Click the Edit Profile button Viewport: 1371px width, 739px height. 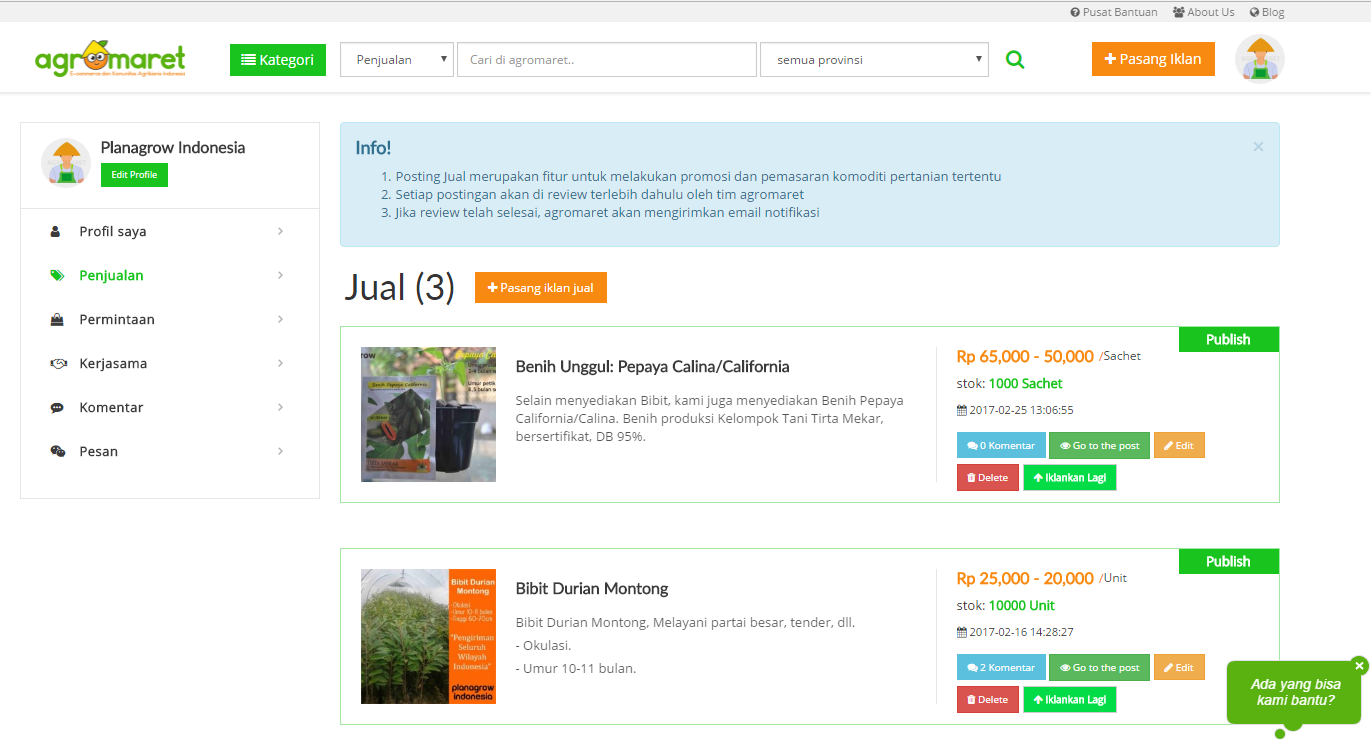click(x=134, y=175)
